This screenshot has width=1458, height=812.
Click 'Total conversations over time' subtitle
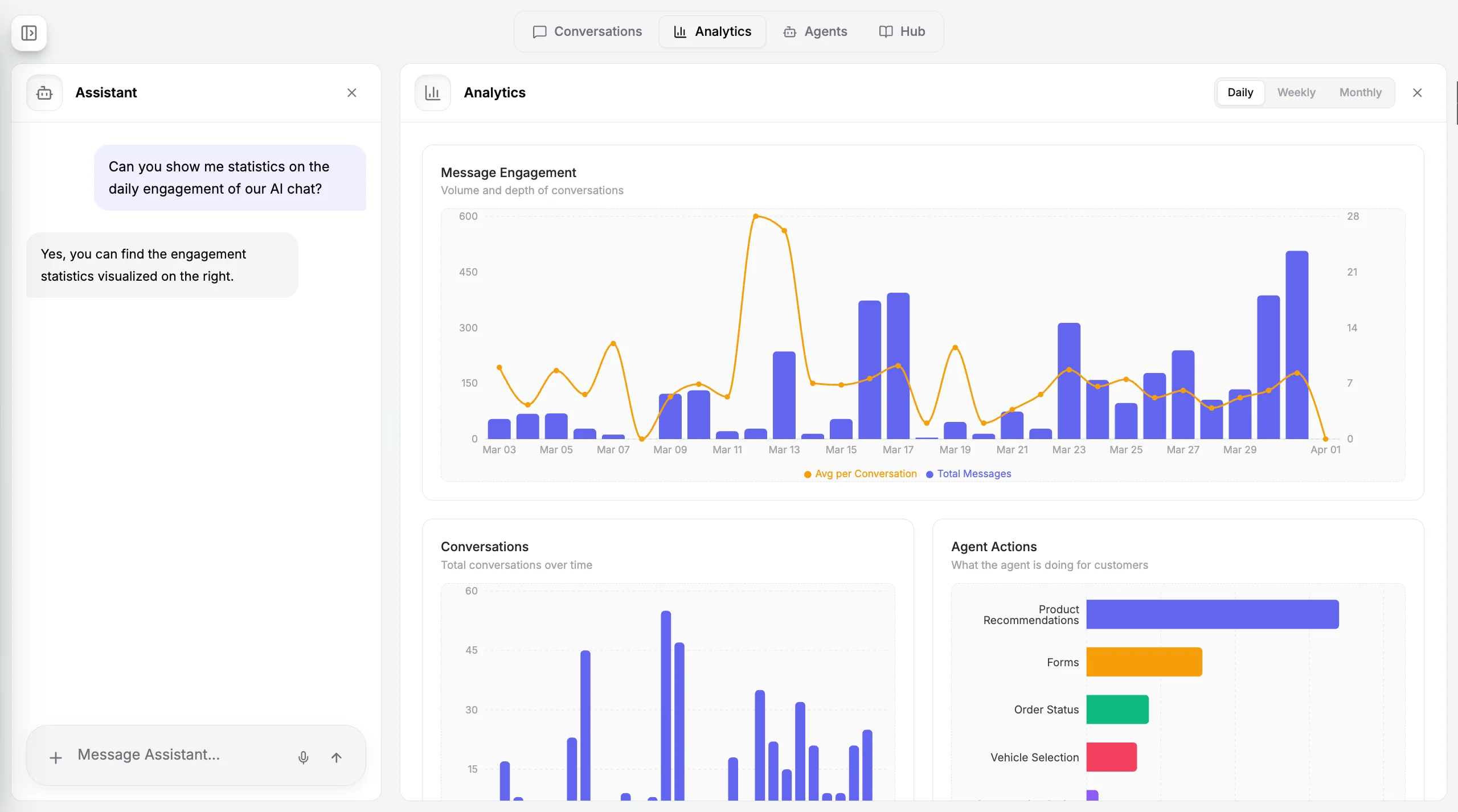(517, 565)
